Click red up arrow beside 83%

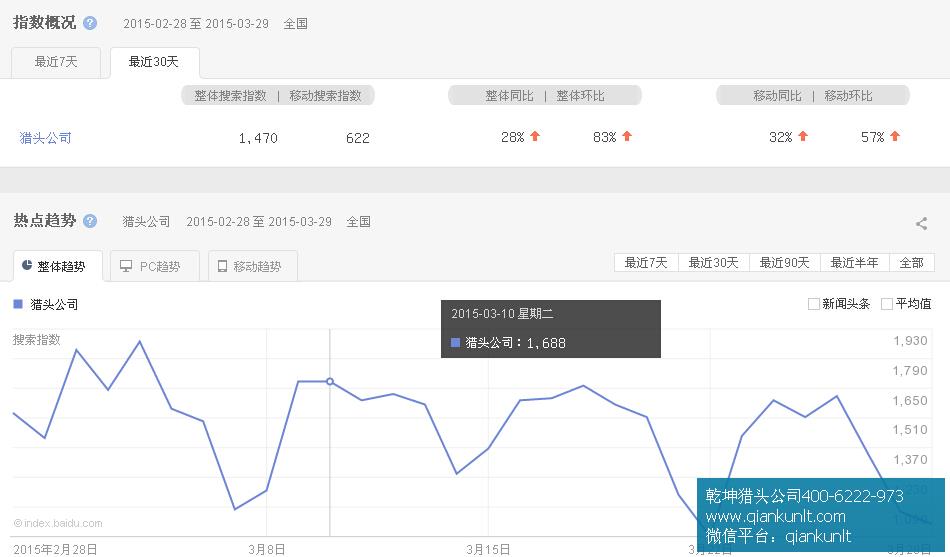(x=627, y=136)
